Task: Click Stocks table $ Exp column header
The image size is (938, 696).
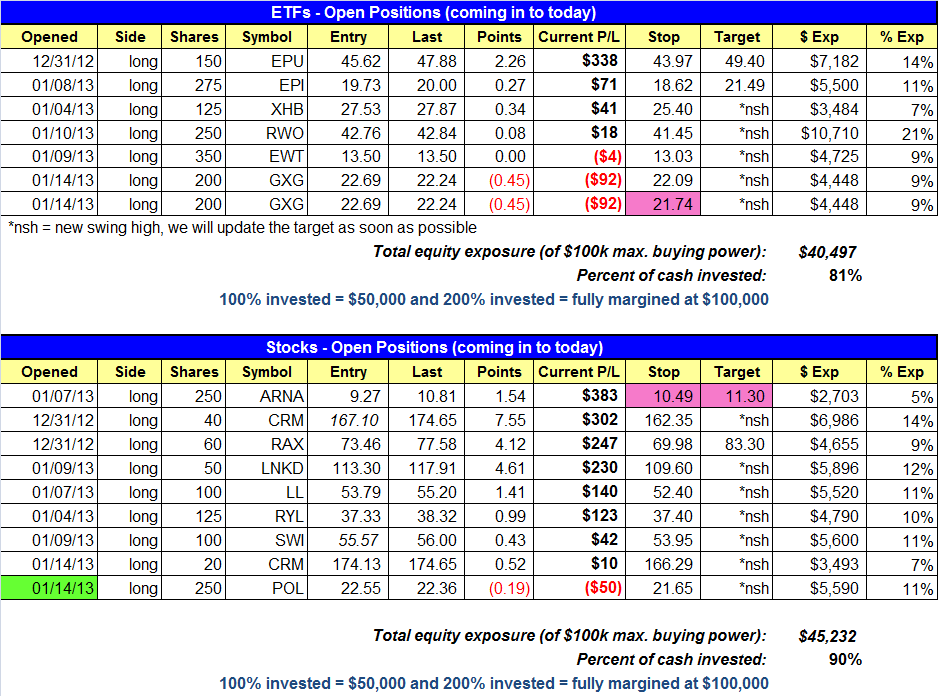Action: pyautogui.click(x=819, y=372)
